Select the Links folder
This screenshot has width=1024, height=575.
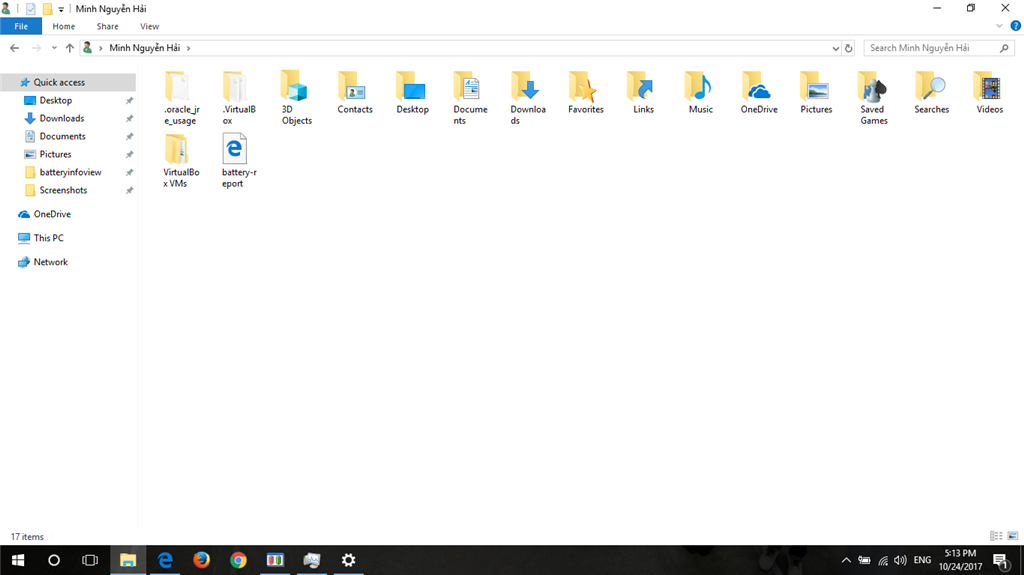click(x=643, y=93)
